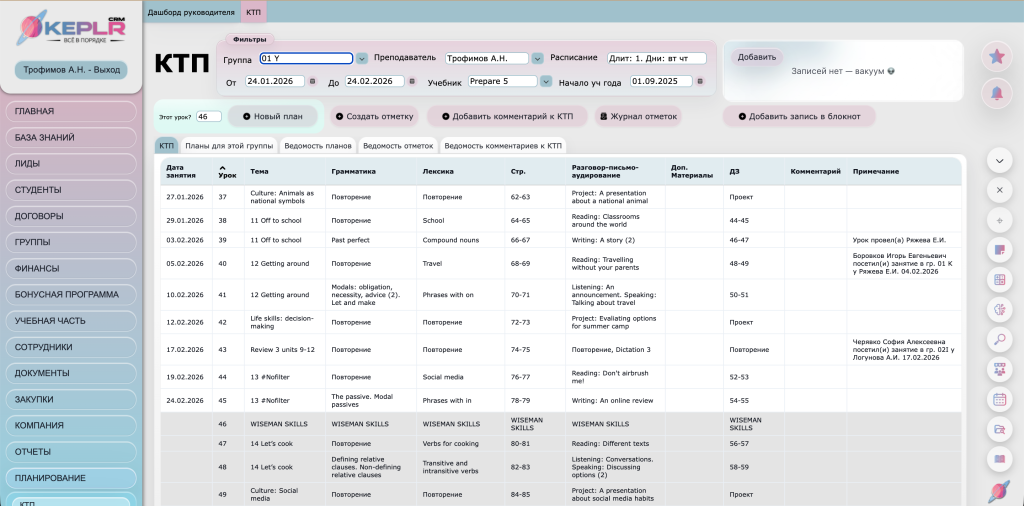
Task: Expand the Группа dropdown arrow
Action: point(362,58)
